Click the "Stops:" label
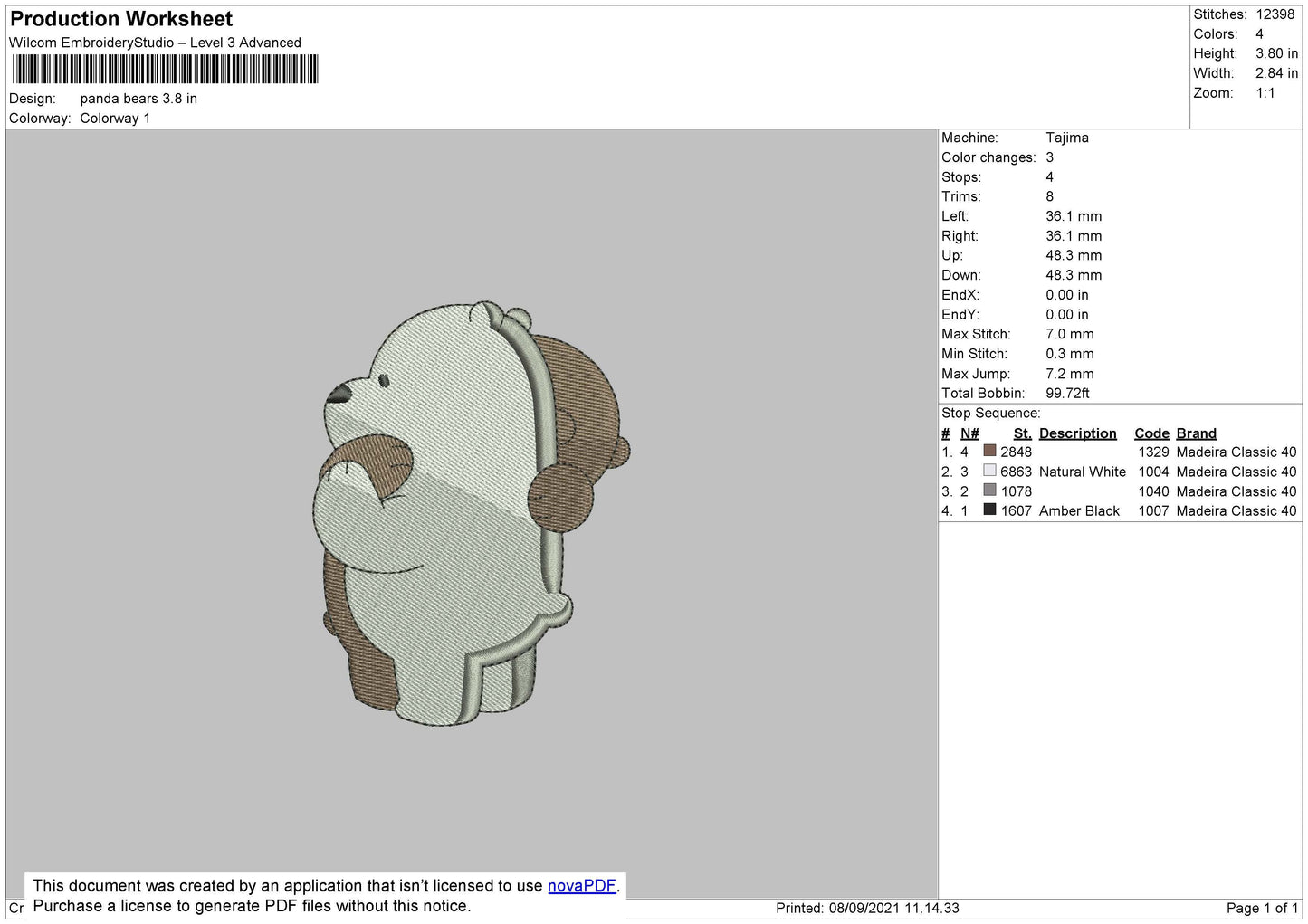 (961, 177)
